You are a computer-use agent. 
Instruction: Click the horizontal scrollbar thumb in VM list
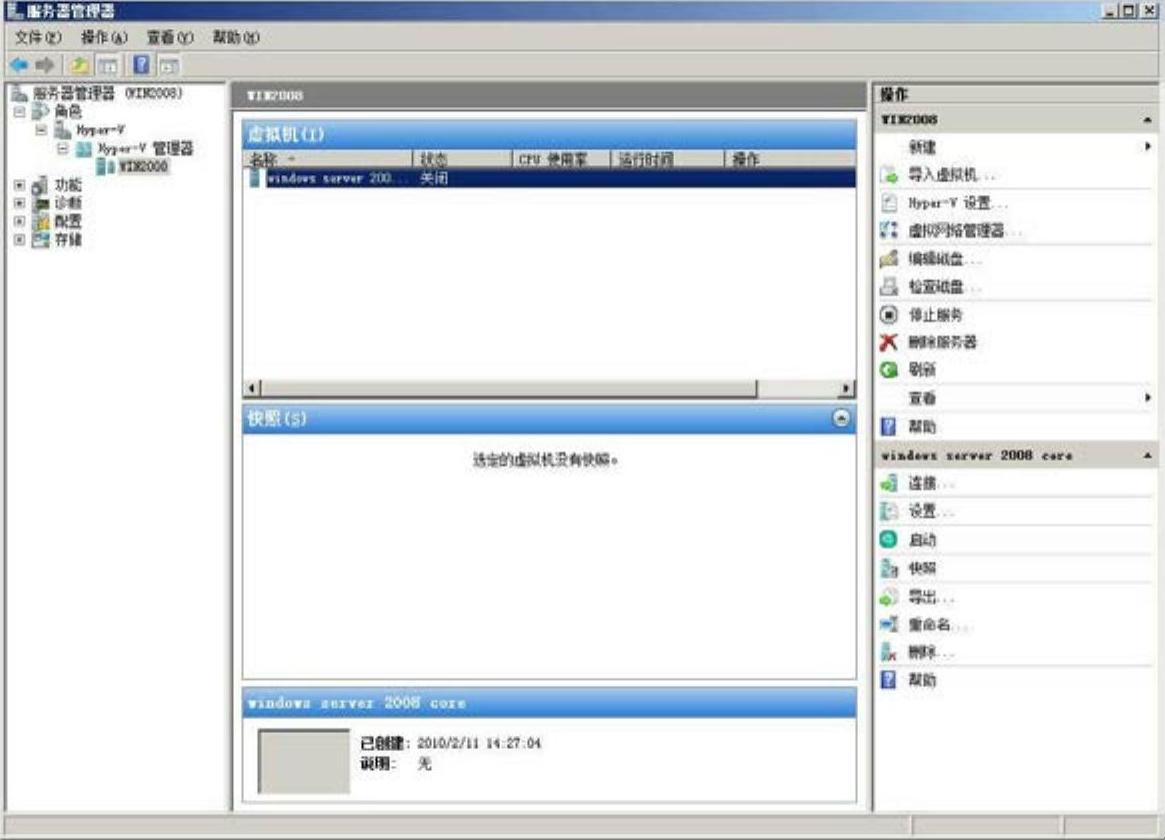pos(509,388)
